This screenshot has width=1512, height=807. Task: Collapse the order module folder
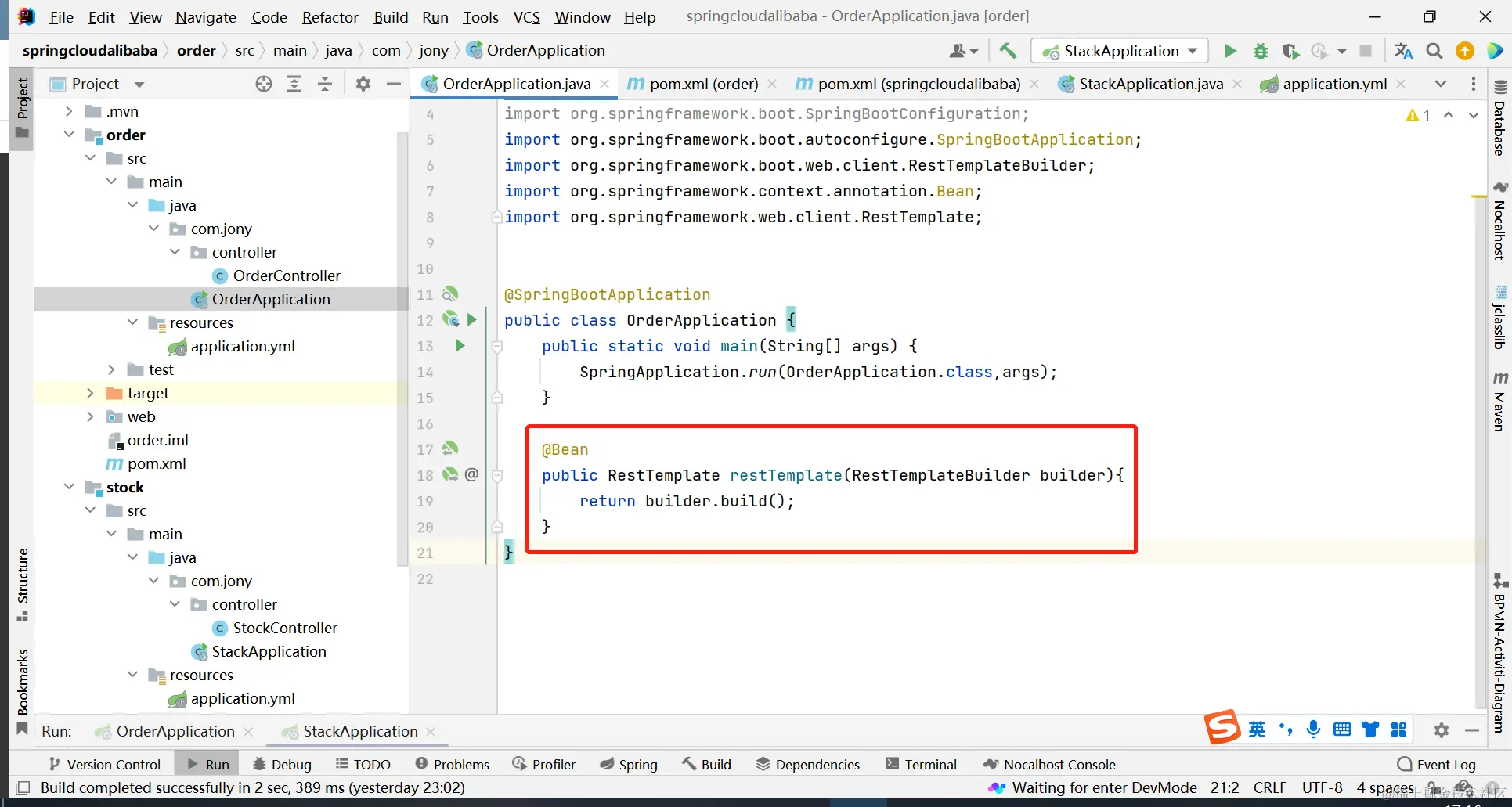point(70,135)
